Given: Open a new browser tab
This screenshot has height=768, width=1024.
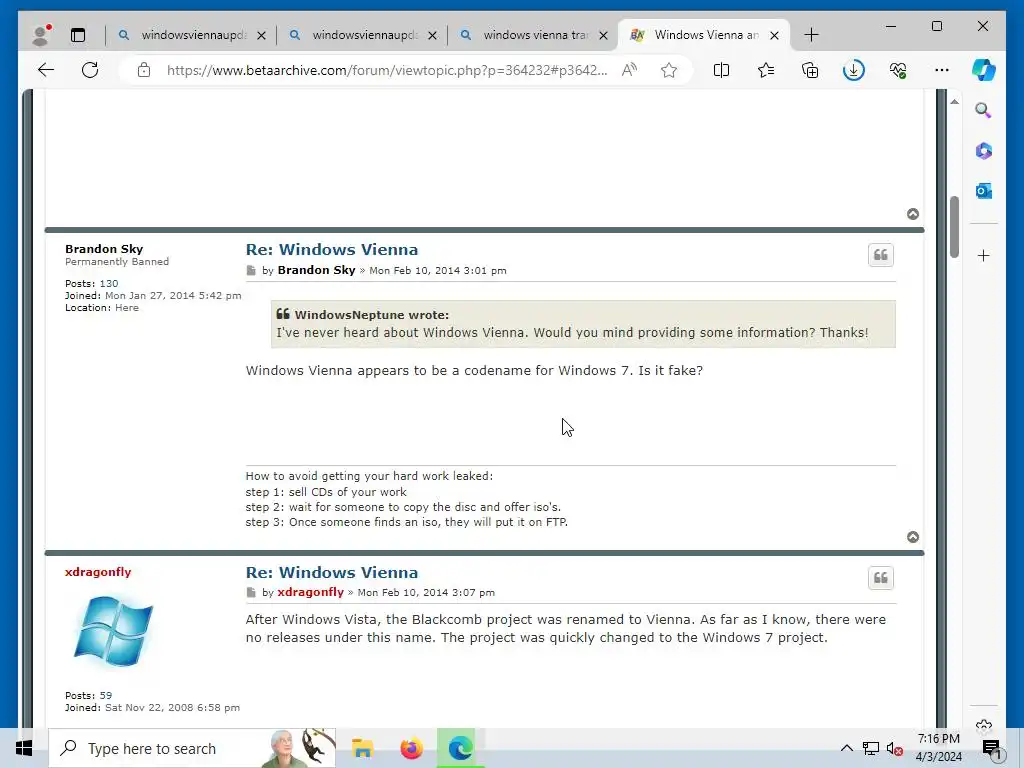Looking at the screenshot, I should click(811, 35).
